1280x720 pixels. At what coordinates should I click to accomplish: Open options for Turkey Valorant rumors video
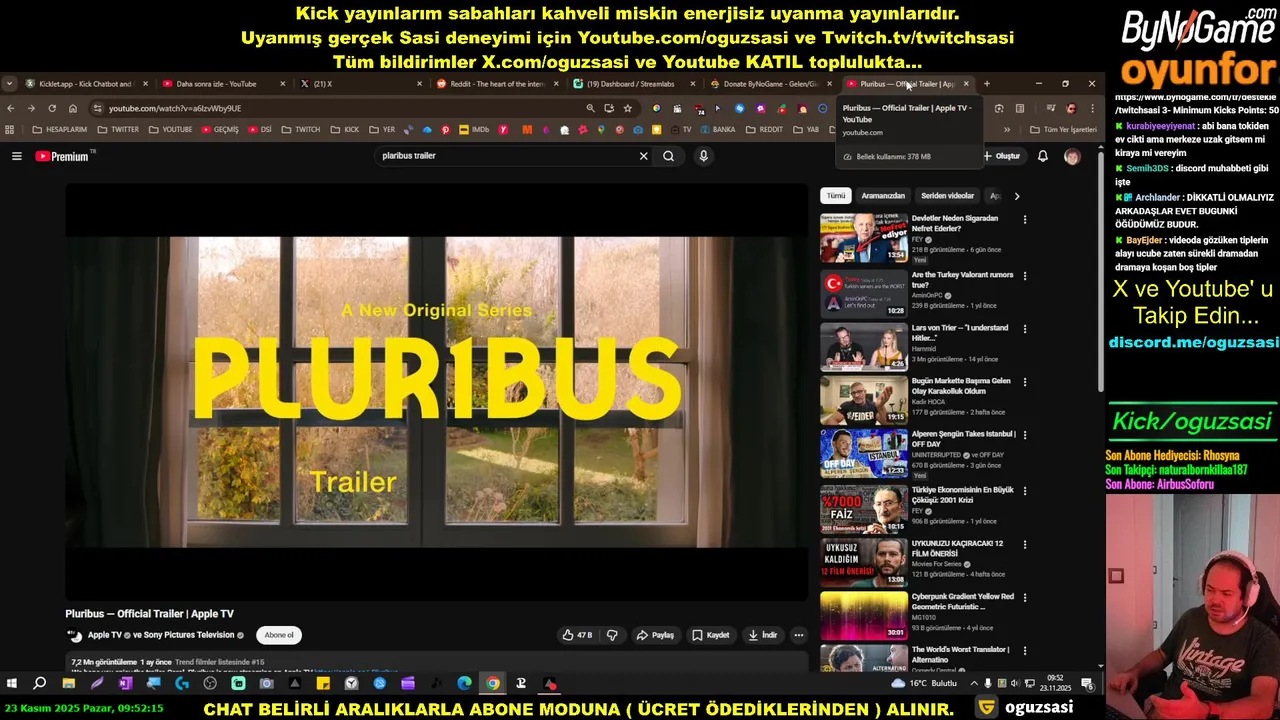pos(1024,276)
